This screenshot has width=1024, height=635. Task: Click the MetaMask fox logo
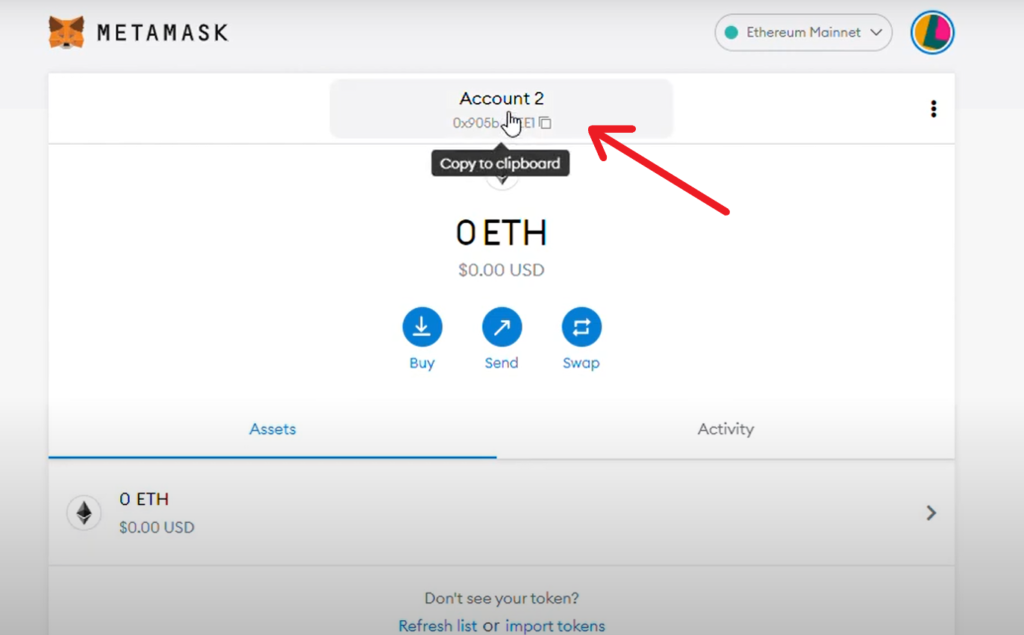point(65,31)
